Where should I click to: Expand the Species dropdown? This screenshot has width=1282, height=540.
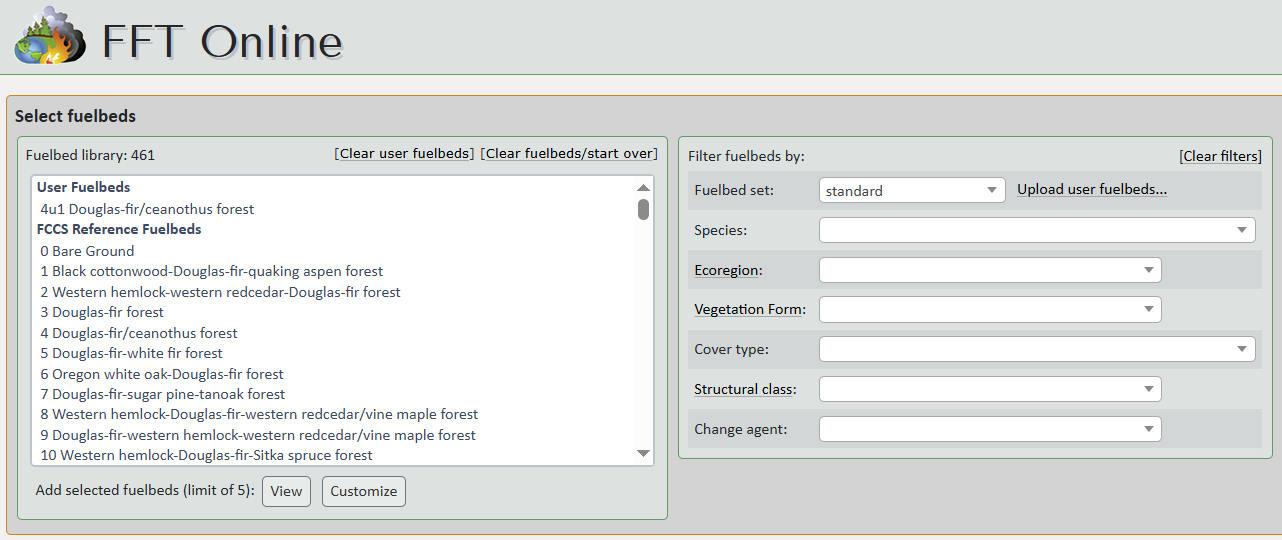click(1036, 230)
